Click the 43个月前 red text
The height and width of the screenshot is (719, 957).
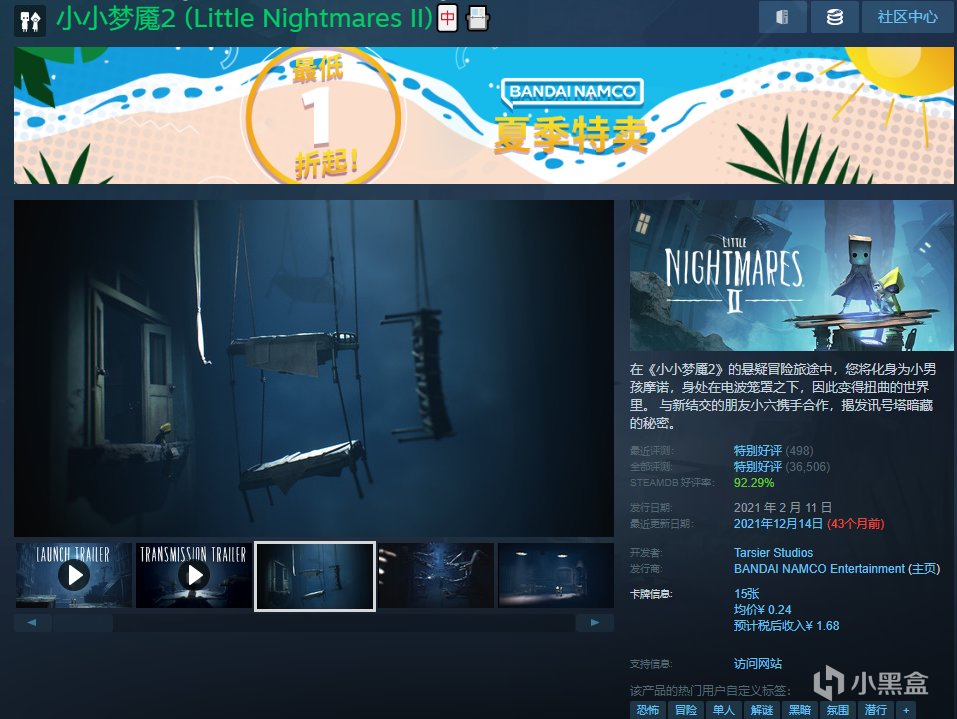855,524
